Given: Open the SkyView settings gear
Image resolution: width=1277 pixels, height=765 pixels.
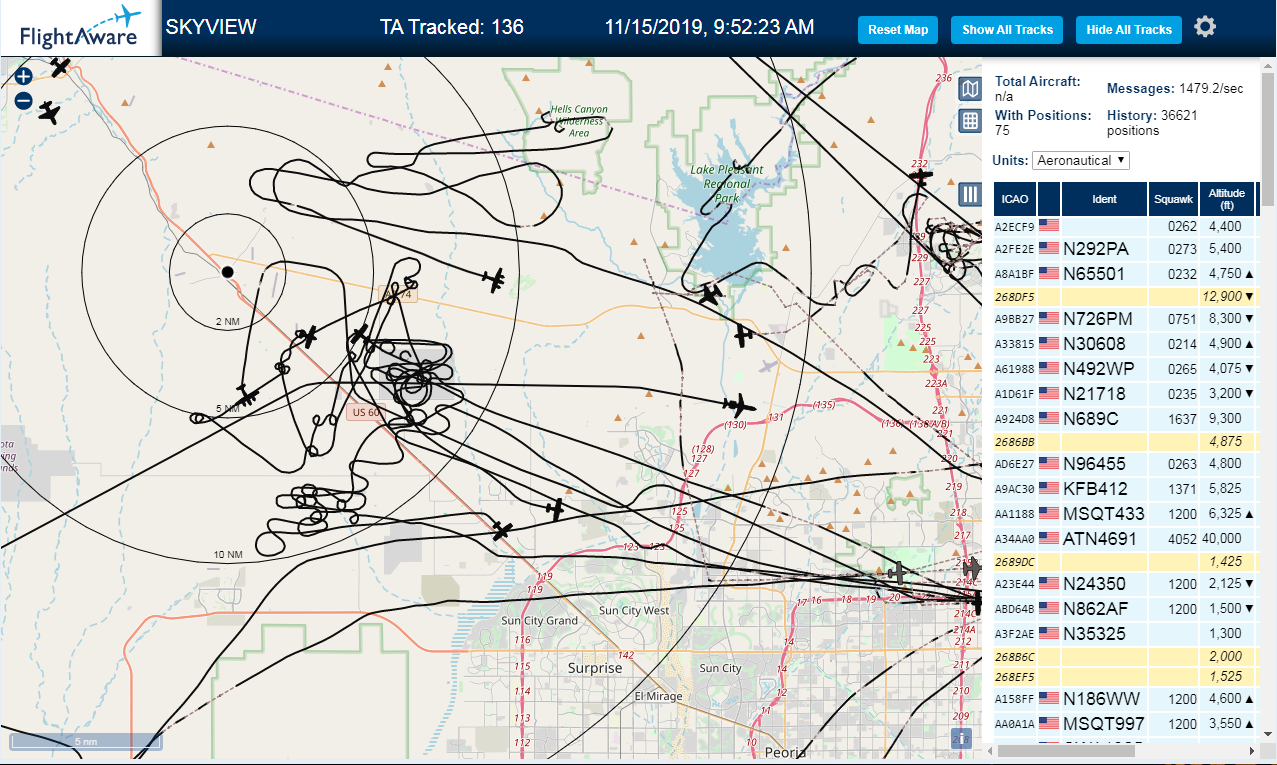Looking at the screenshot, I should pos(1205,27).
